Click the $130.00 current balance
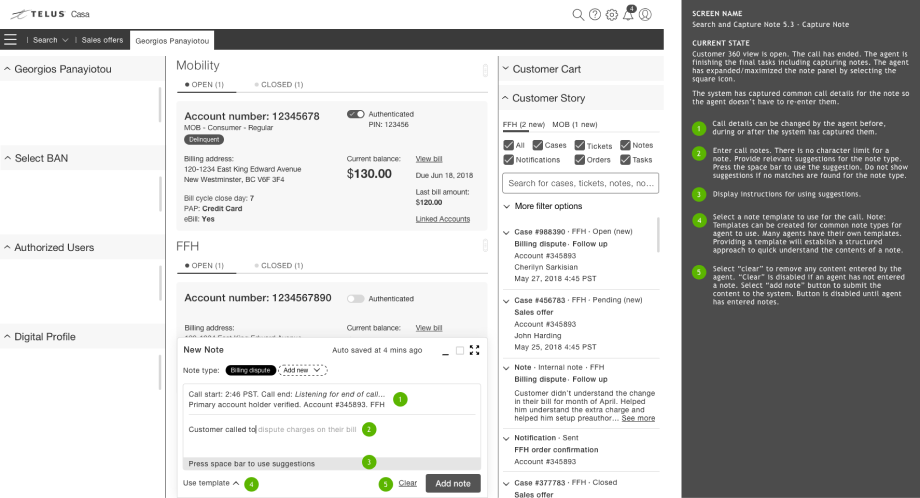Image resolution: width=920 pixels, height=498 pixels. (369, 174)
